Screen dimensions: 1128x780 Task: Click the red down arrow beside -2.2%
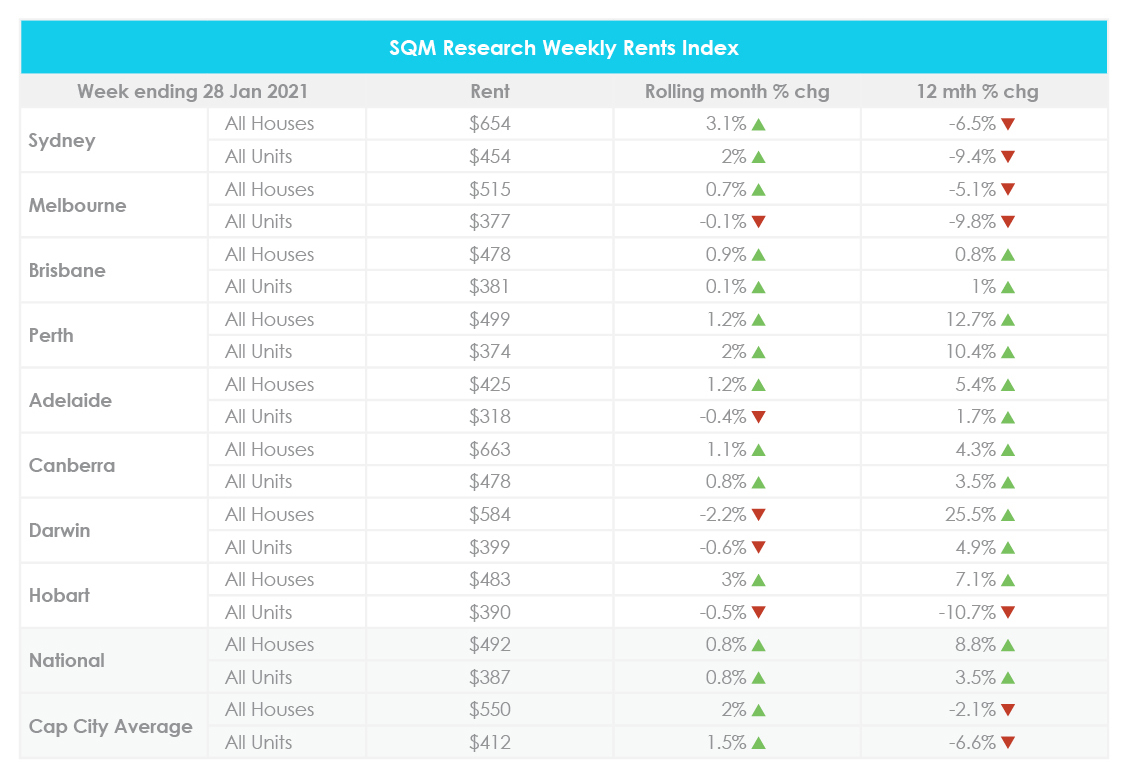pos(758,515)
